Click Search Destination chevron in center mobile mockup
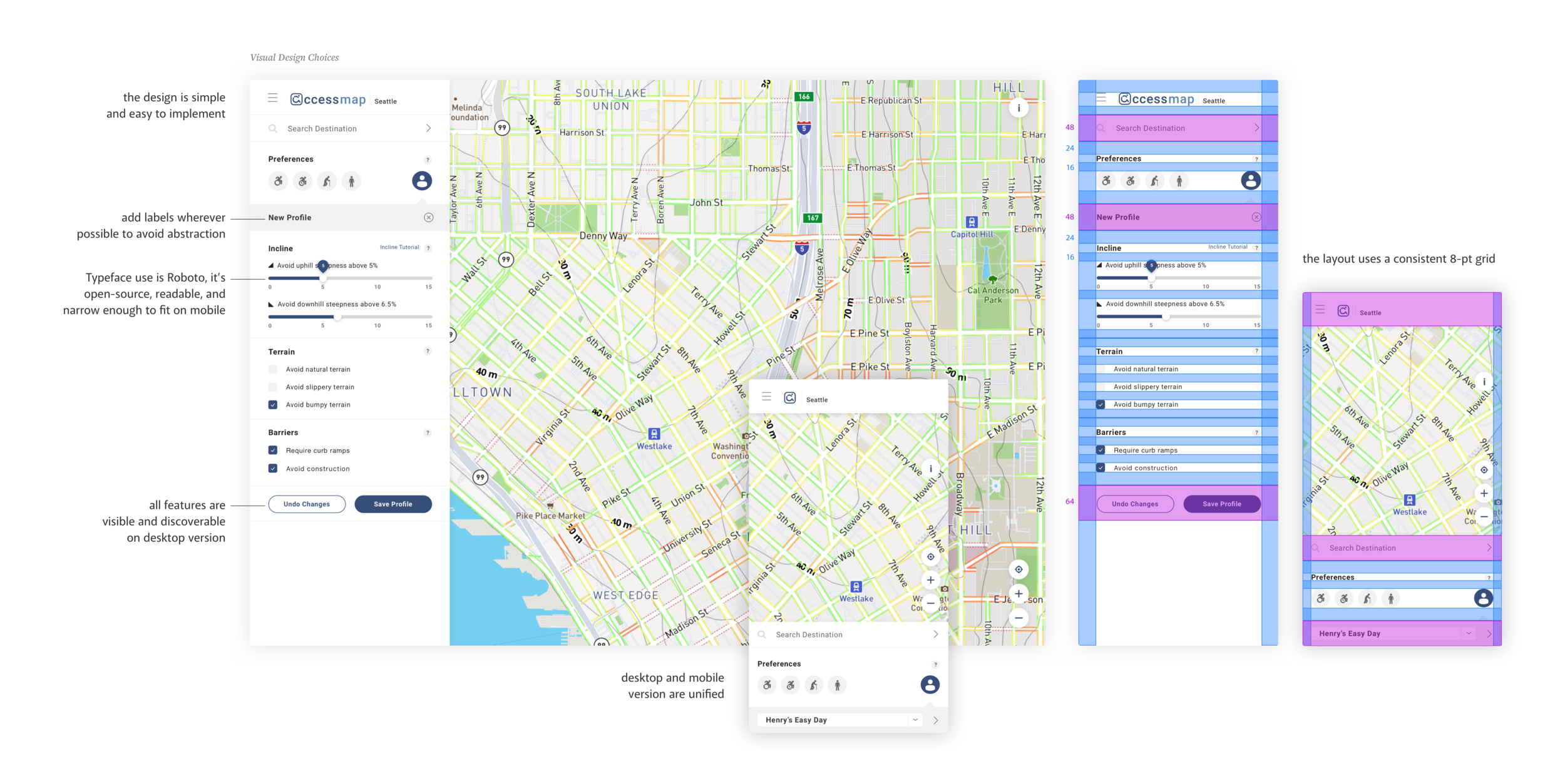Image resolution: width=1565 pixels, height=784 pixels. tap(936, 634)
